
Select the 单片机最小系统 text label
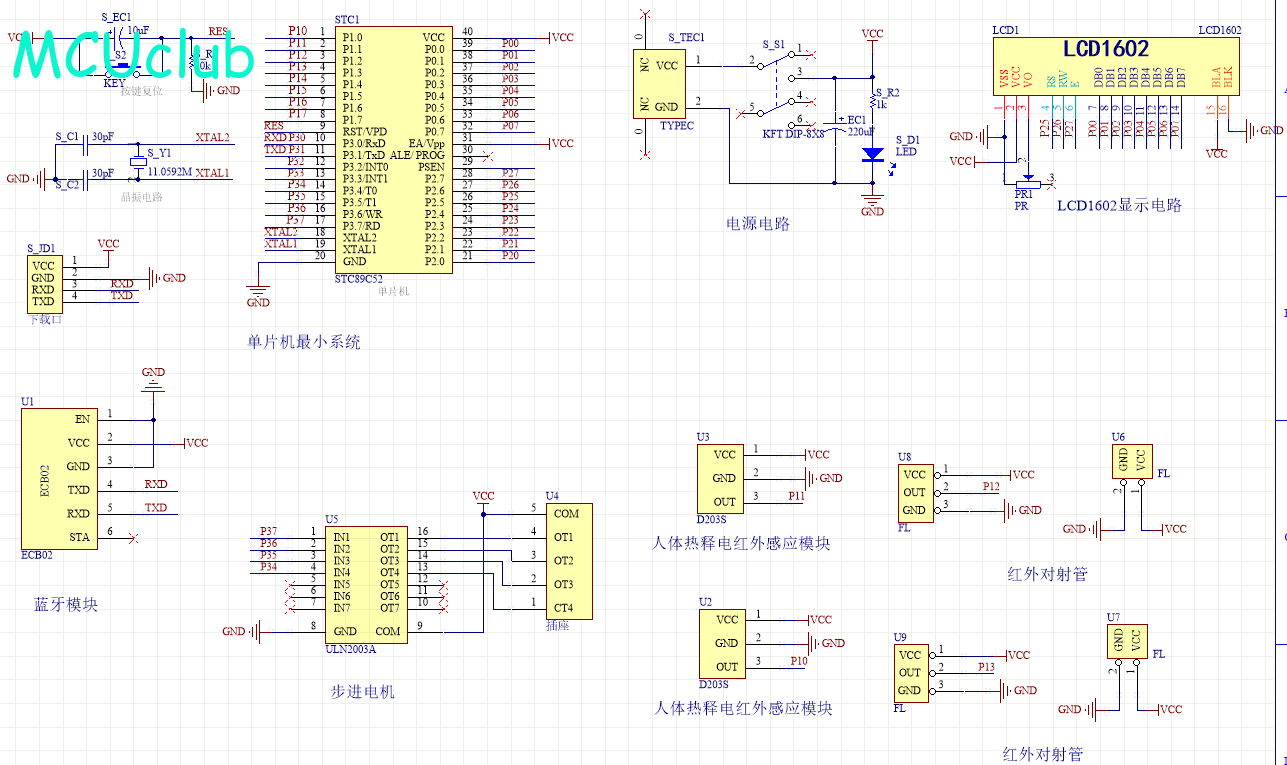(x=304, y=342)
